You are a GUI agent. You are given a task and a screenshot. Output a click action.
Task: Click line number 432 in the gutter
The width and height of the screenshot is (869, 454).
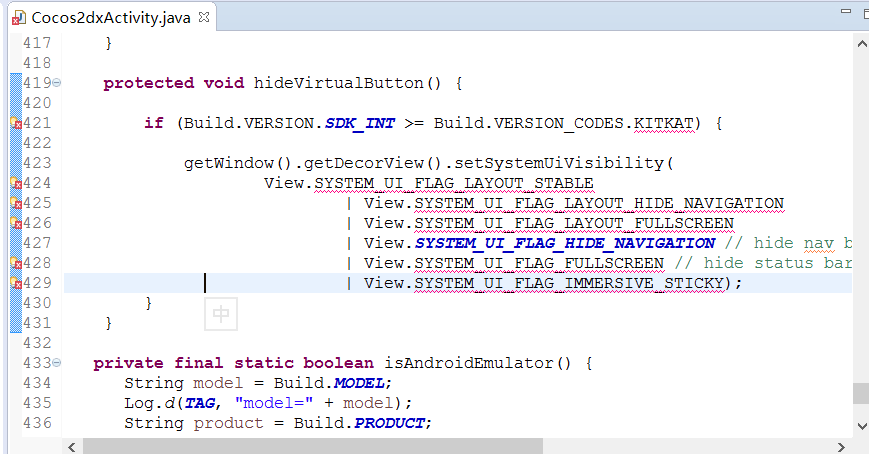coord(37,343)
